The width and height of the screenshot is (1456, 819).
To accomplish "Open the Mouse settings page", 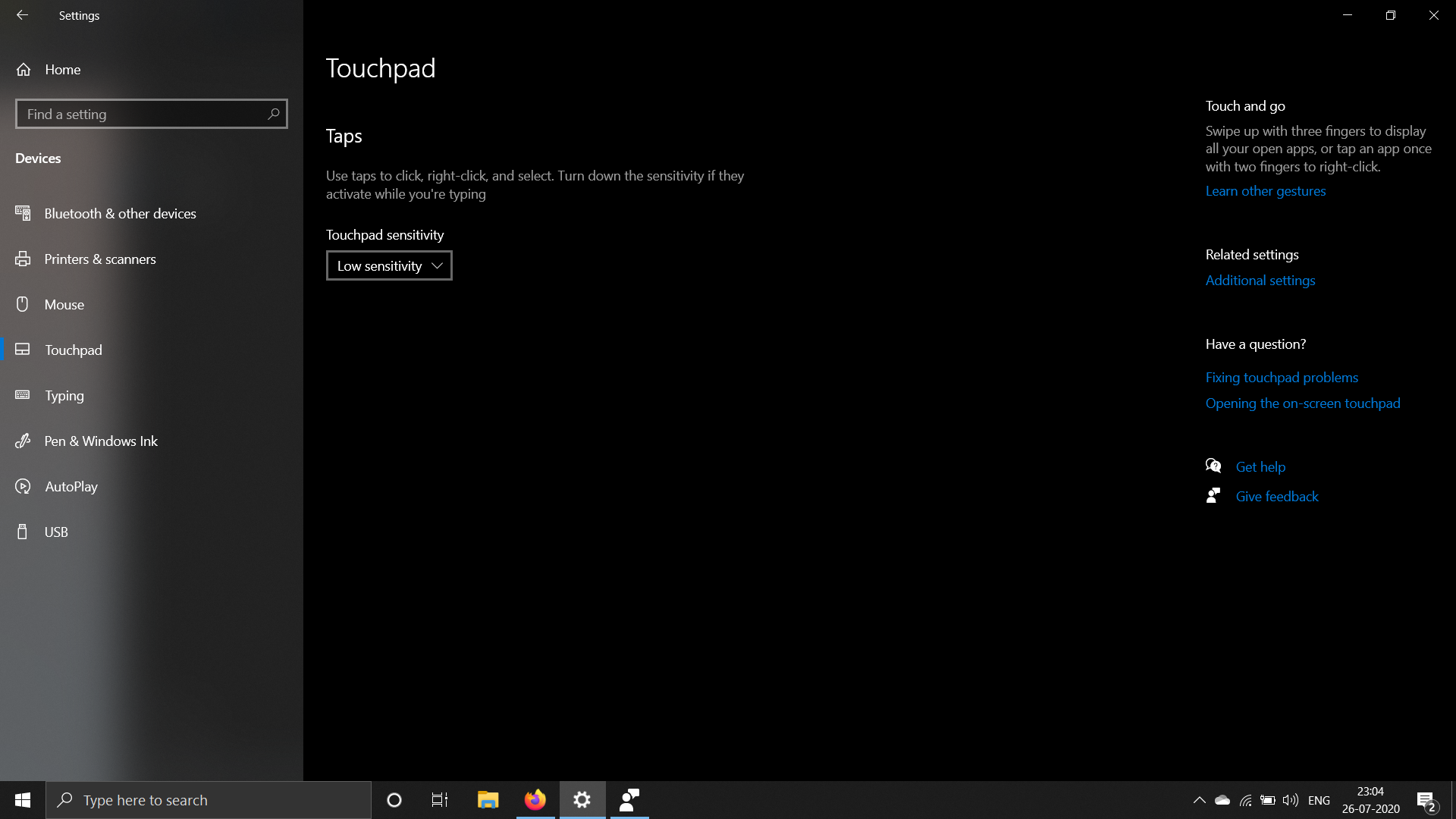I will pyautogui.click(x=64, y=305).
